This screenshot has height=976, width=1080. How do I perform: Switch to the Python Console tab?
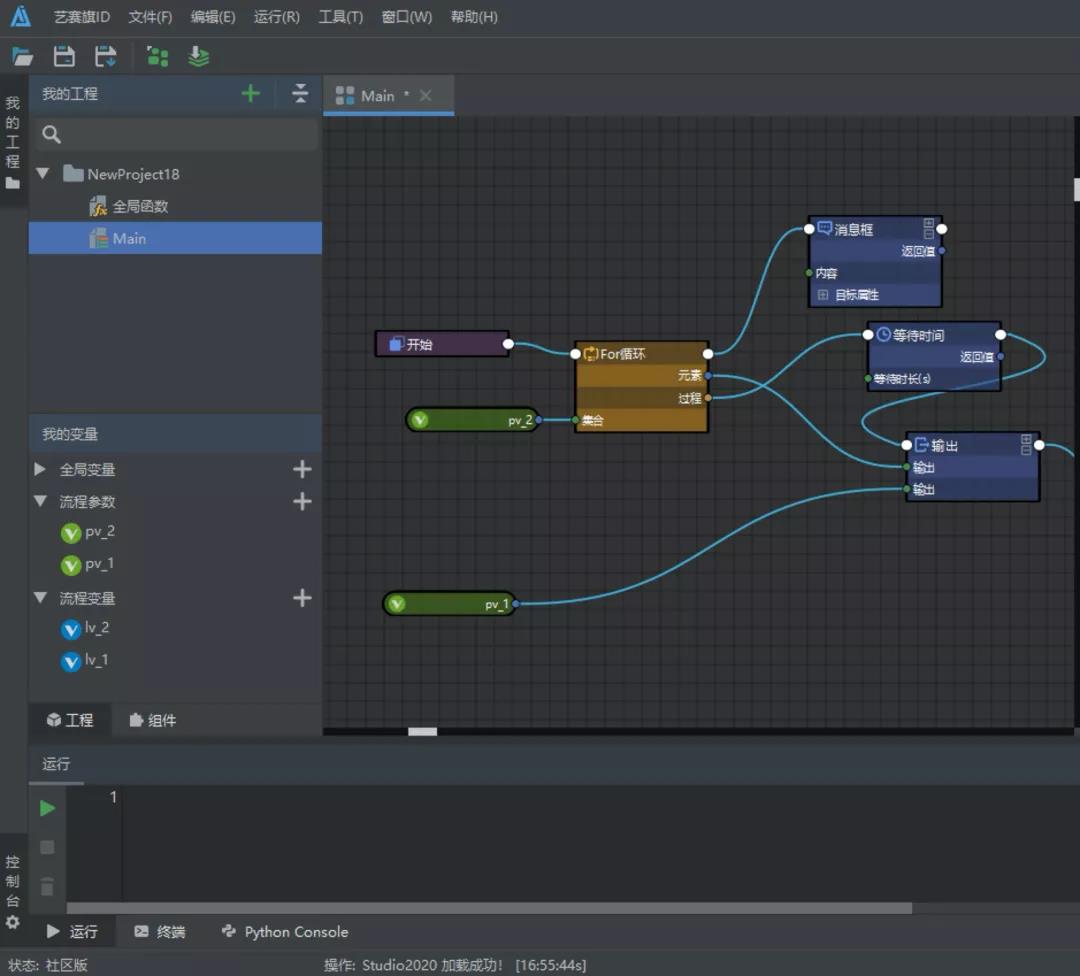tap(285, 932)
